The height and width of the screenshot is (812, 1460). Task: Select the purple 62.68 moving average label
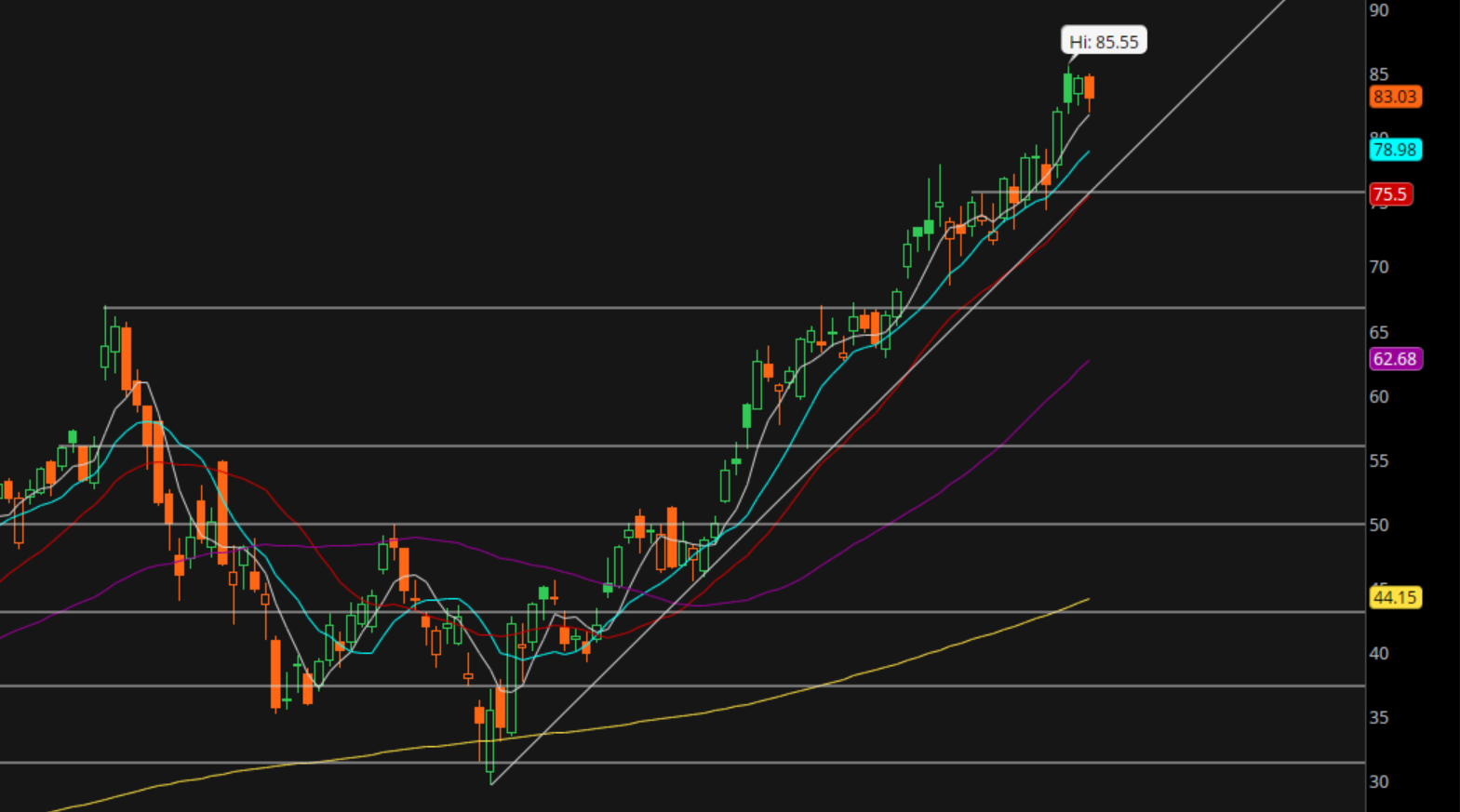(x=1395, y=359)
